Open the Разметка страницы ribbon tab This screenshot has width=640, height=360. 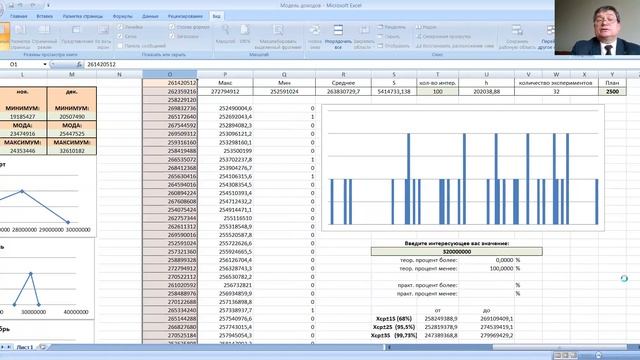tap(83, 16)
